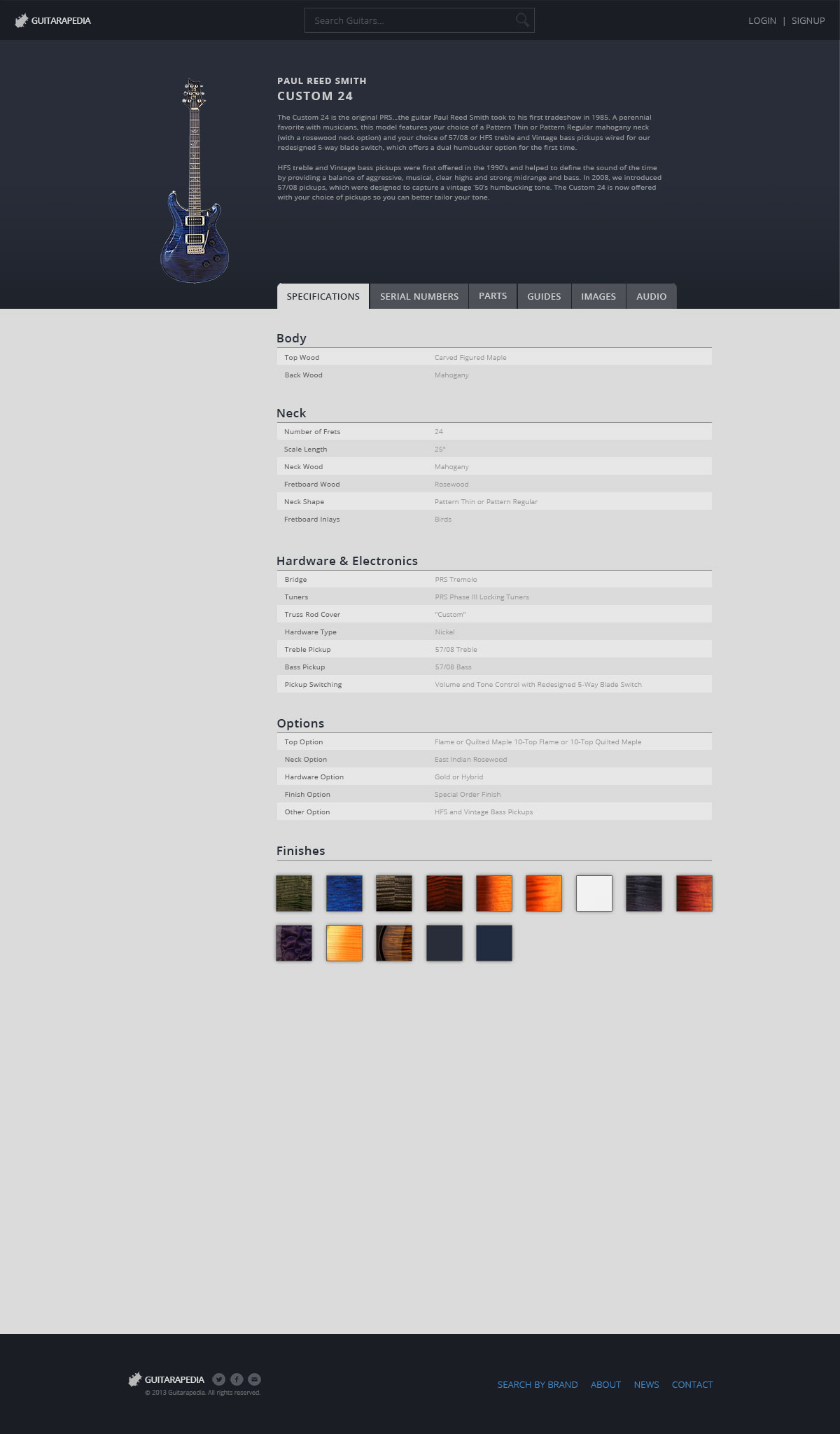Click the blue Custom 24 guitar image
Screen dimensions: 840x1434
click(x=195, y=181)
